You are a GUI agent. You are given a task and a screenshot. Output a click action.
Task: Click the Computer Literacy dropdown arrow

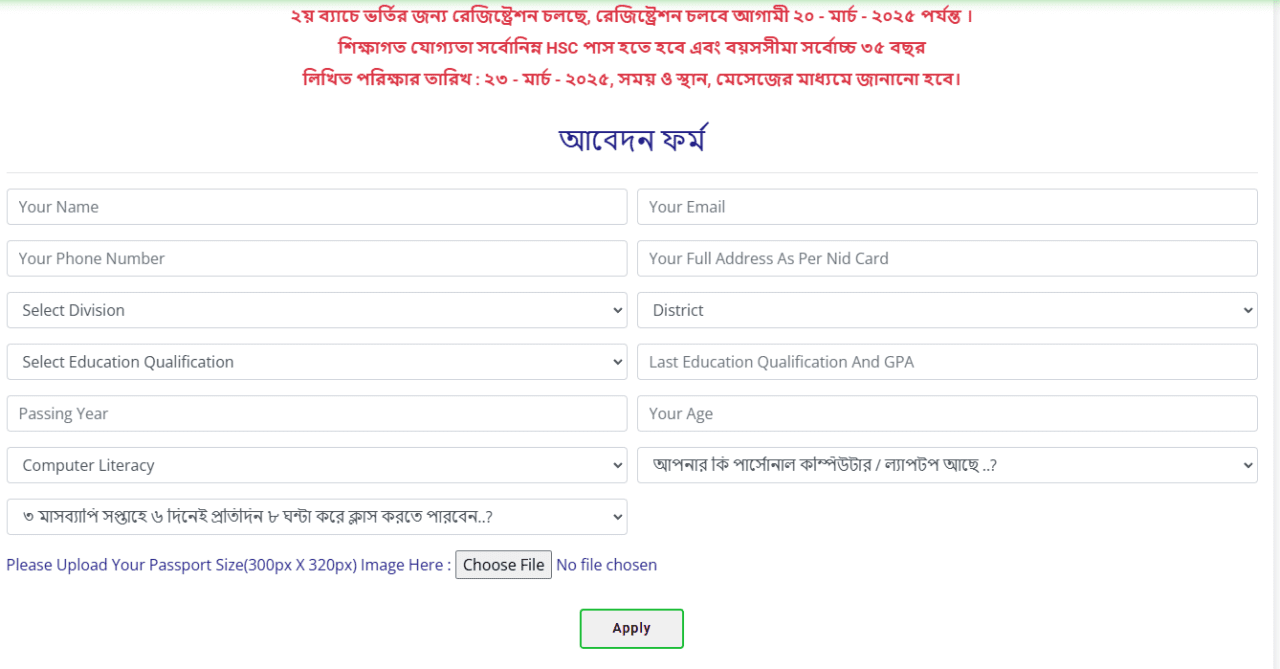[617, 466]
